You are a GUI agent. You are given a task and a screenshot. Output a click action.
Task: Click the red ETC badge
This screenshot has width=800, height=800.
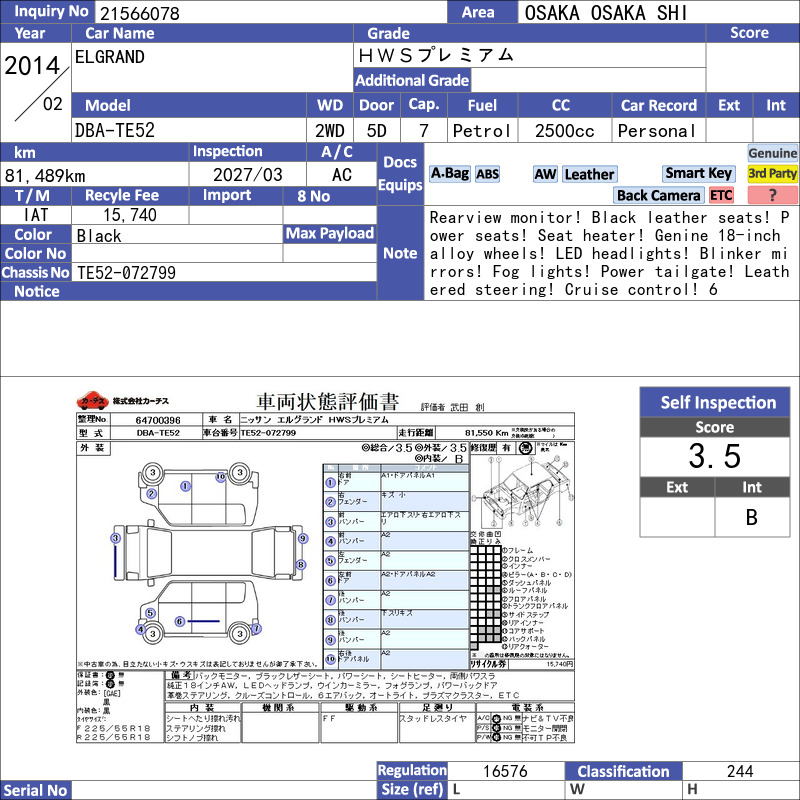pyautogui.click(x=721, y=195)
